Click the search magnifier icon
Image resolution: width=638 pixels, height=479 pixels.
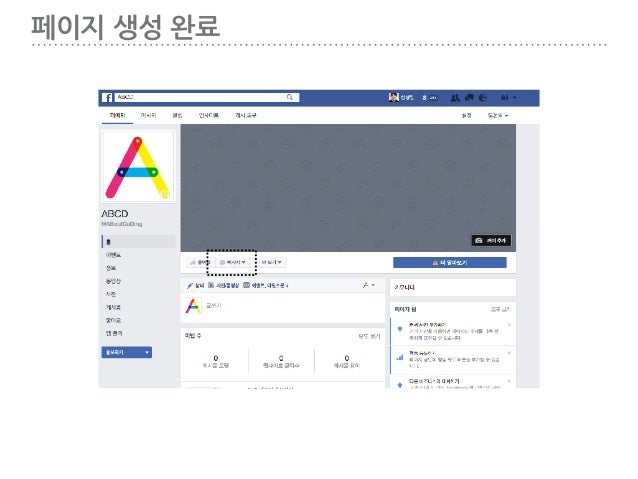point(290,97)
